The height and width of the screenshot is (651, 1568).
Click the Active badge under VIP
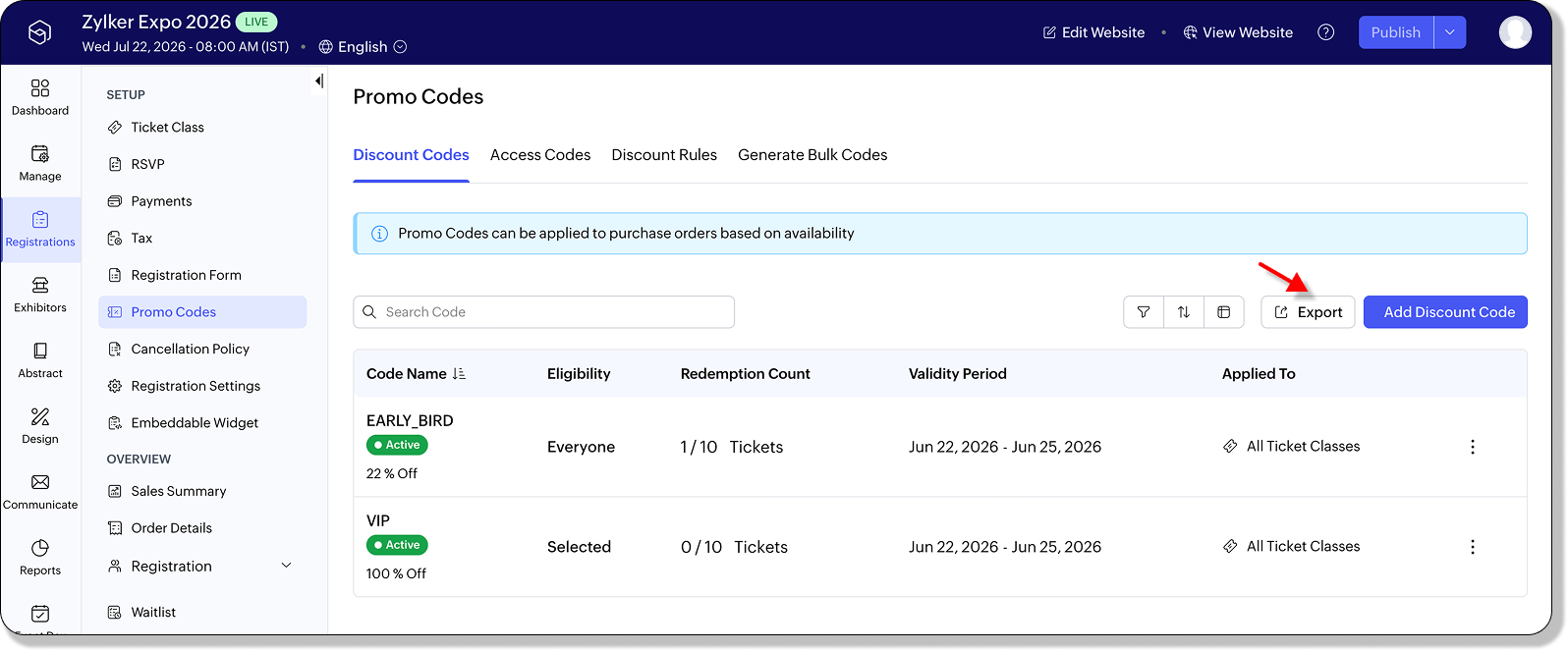coord(397,545)
